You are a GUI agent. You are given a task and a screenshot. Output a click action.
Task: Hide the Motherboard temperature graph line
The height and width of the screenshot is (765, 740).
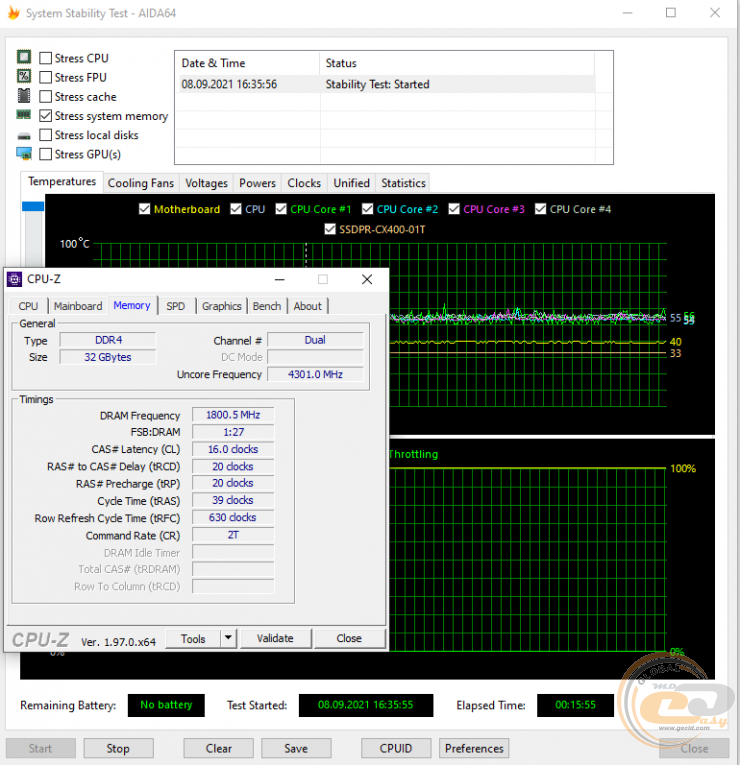coord(144,209)
